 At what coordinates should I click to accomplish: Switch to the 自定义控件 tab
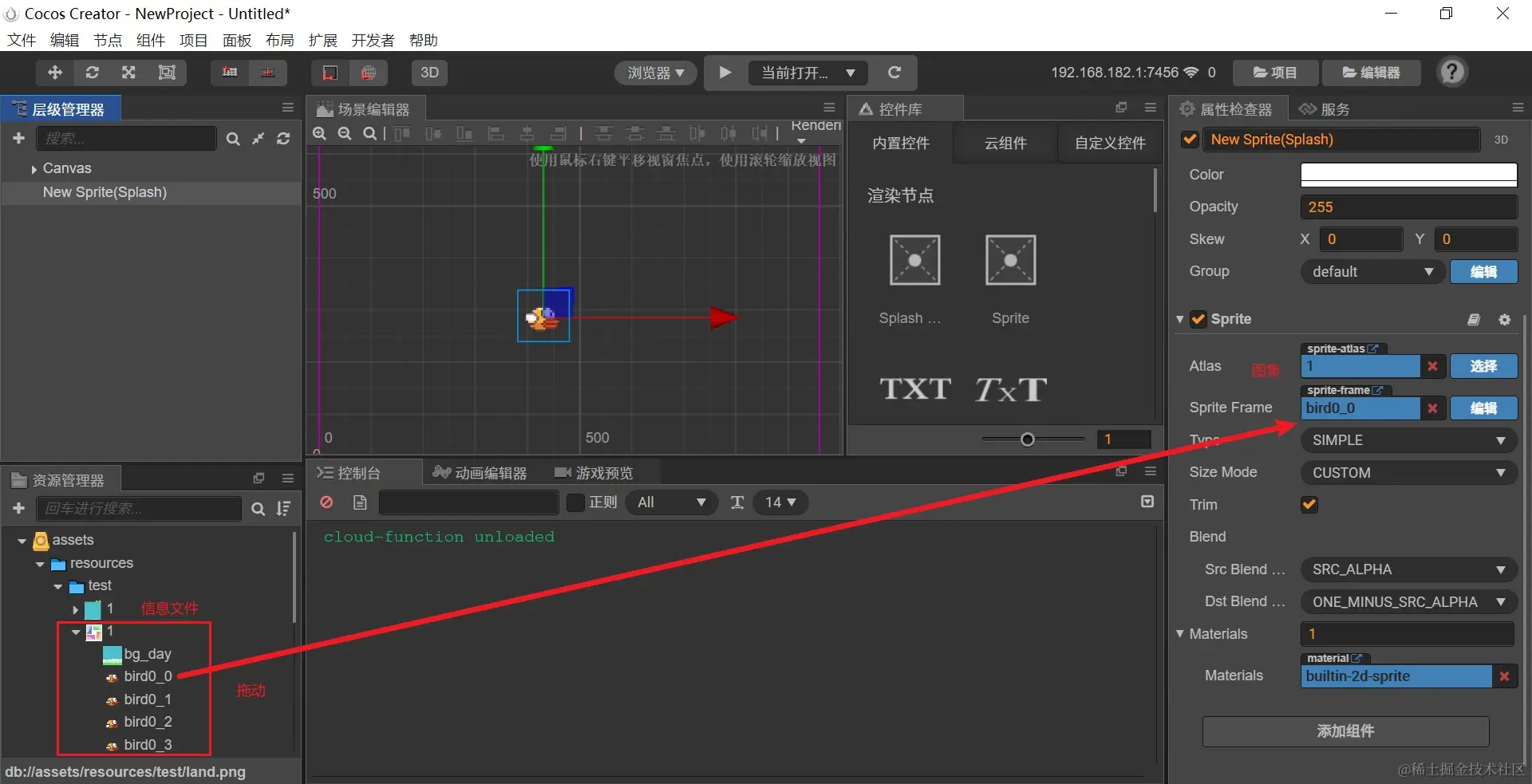click(1110, 143)
